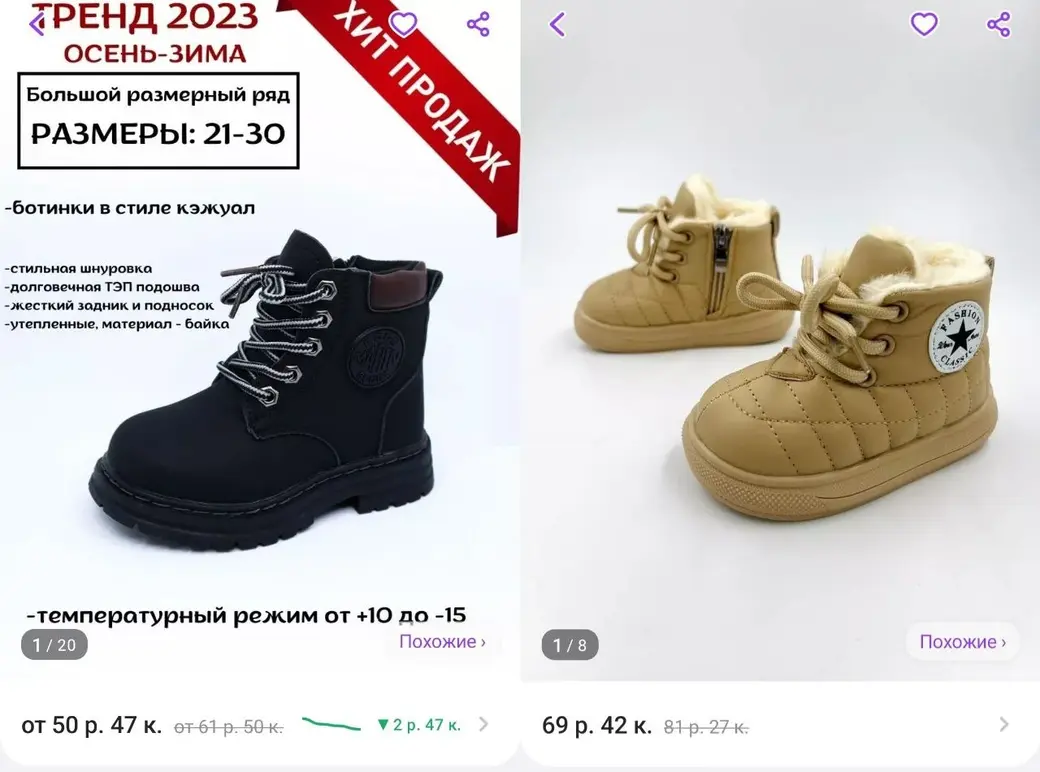Favorite the beige quilted boots with the heart

(x=924, y=25)
